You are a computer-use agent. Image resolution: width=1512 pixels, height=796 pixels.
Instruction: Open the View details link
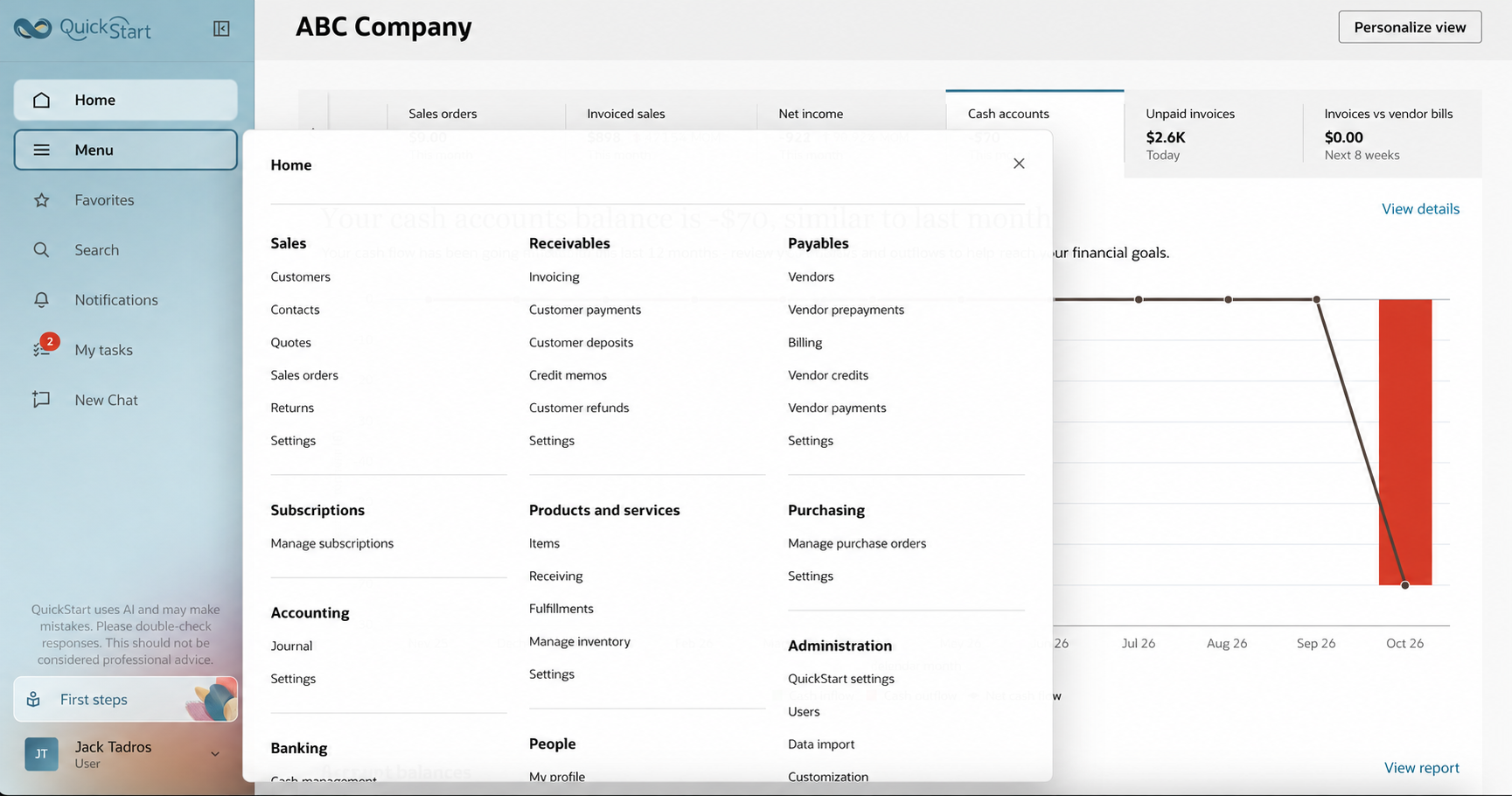coord(1420,209)
